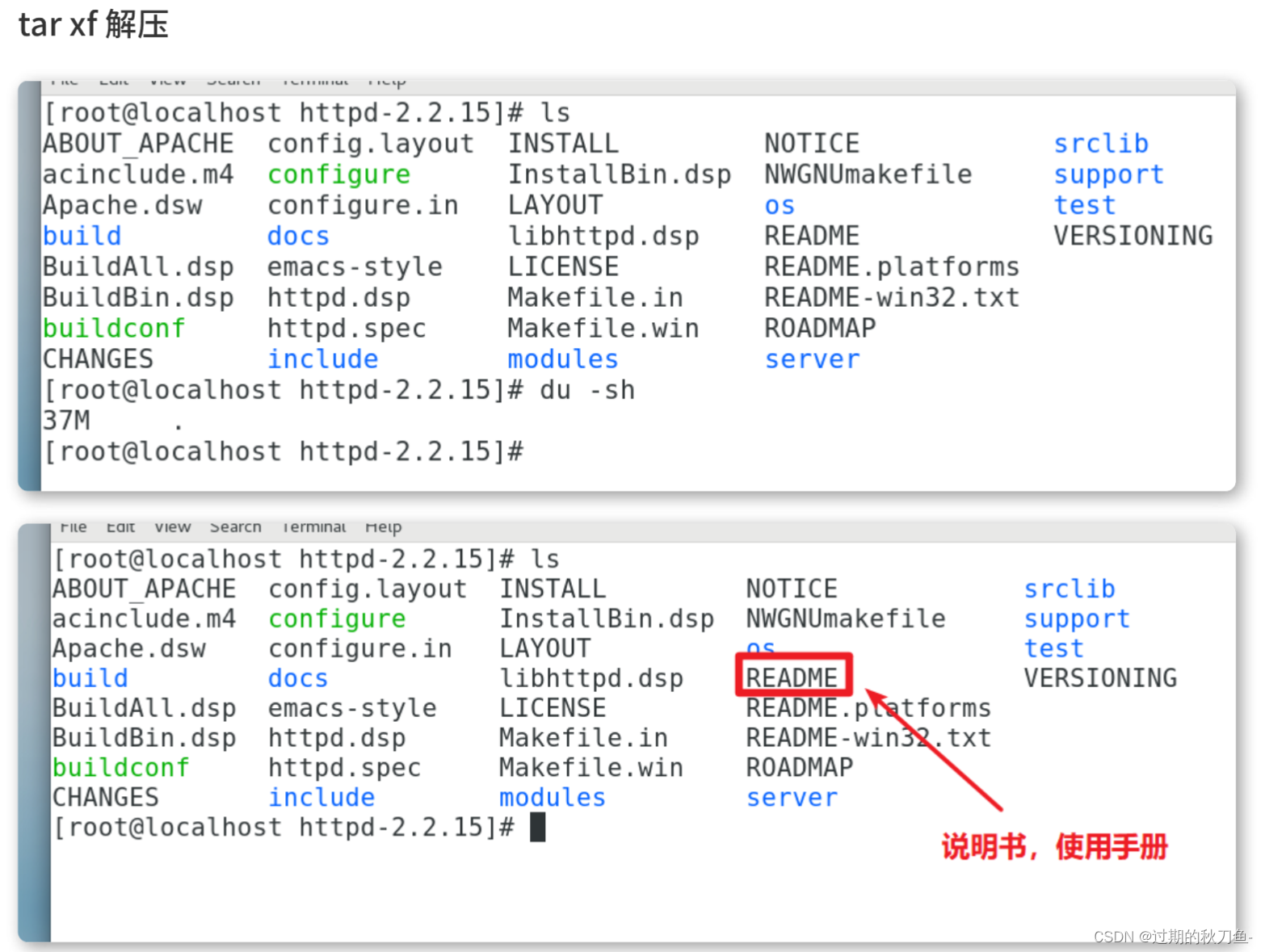
Task: Select ROADMAP in the lower terminal
Action: 800,768
